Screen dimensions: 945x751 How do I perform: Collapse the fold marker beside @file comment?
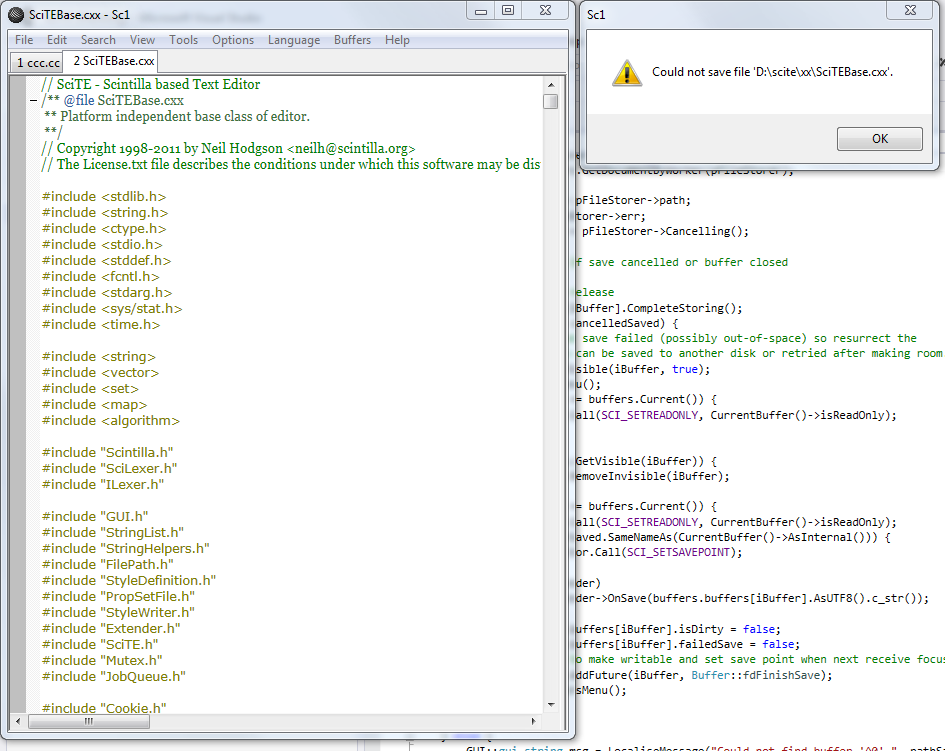tap(33, 100)
